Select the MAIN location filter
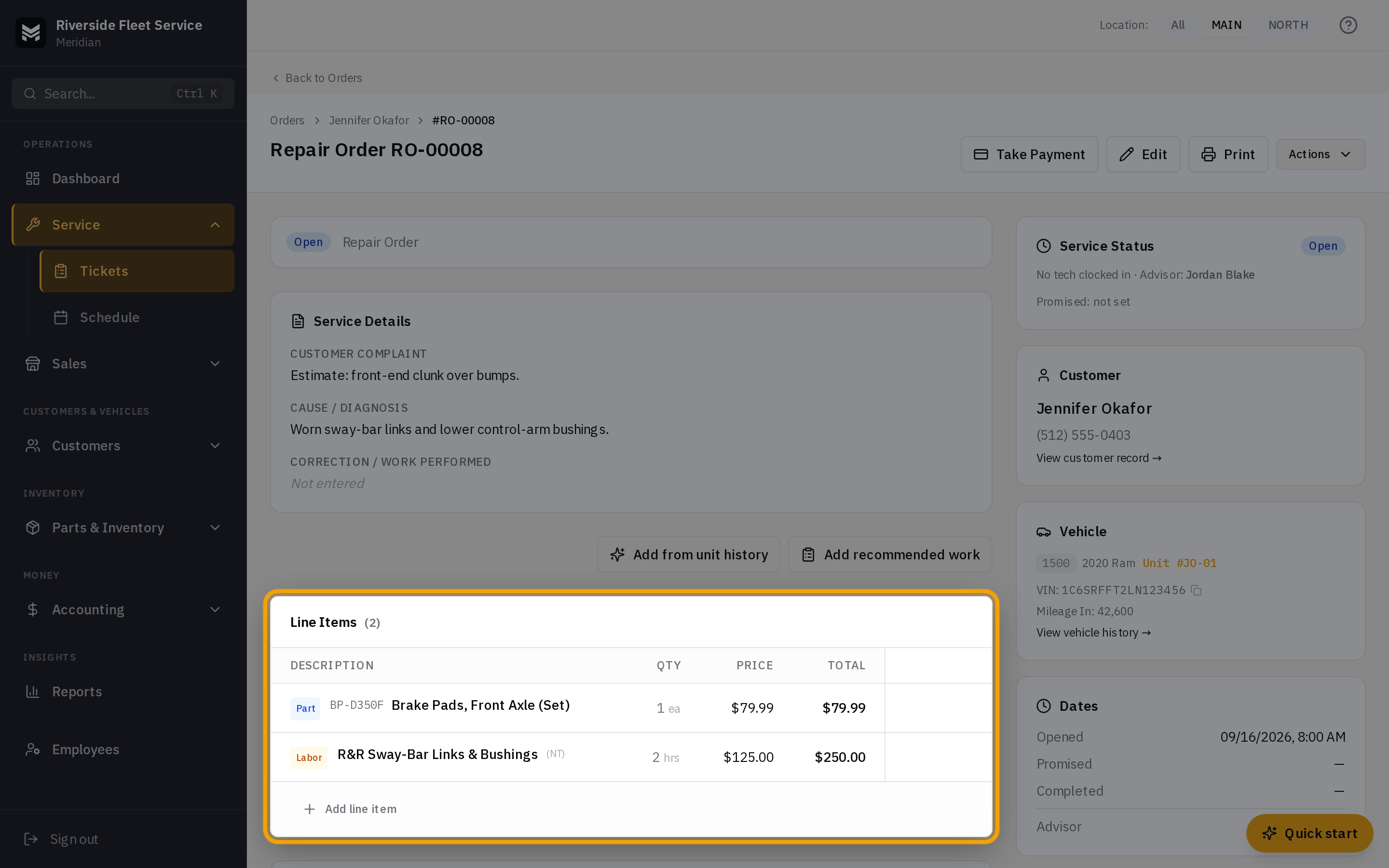The image size is (1389, 868). coord(1226,25)
